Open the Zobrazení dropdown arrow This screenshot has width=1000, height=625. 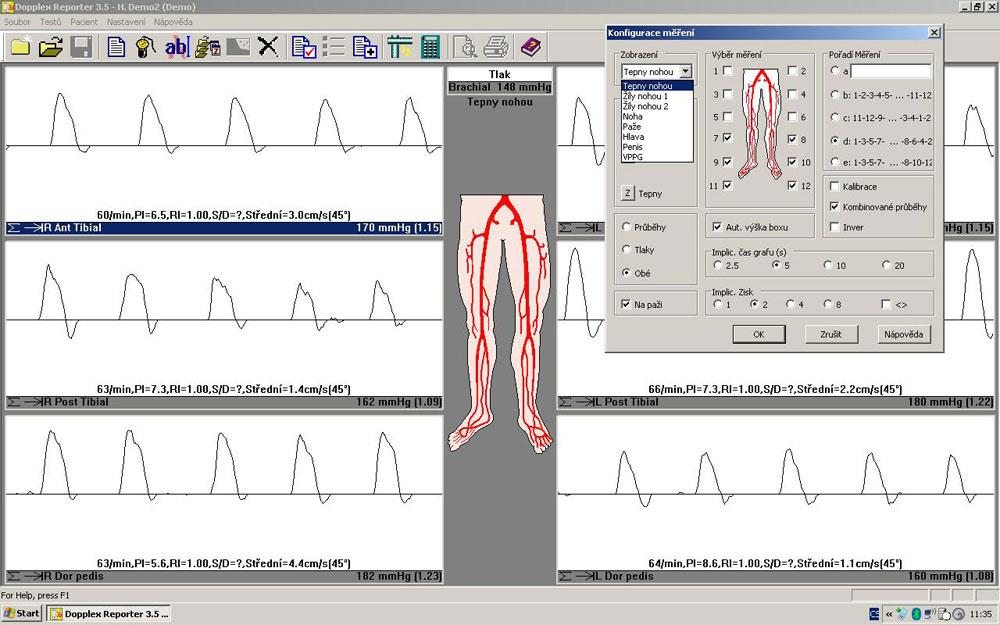click(685, 71)
